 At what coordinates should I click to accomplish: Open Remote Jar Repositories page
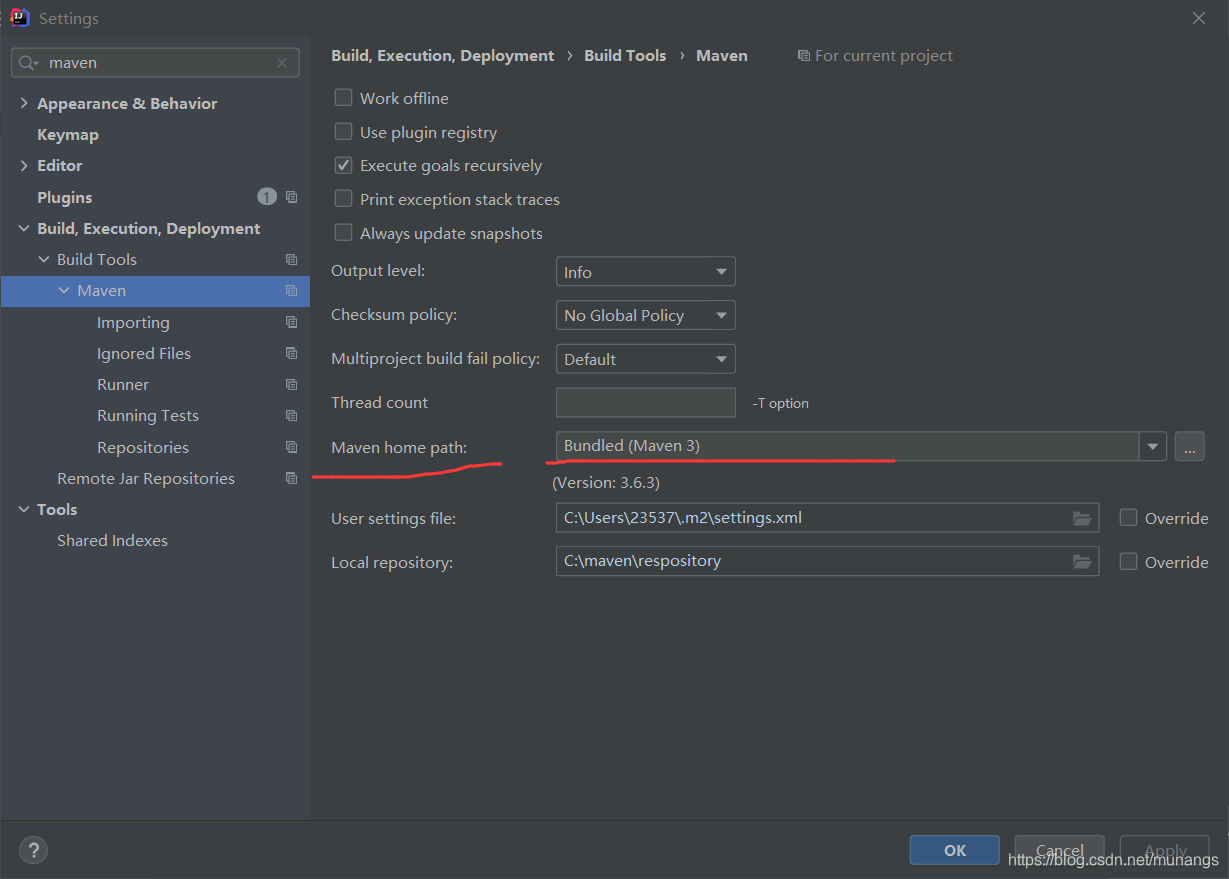[x=146, y=478]
